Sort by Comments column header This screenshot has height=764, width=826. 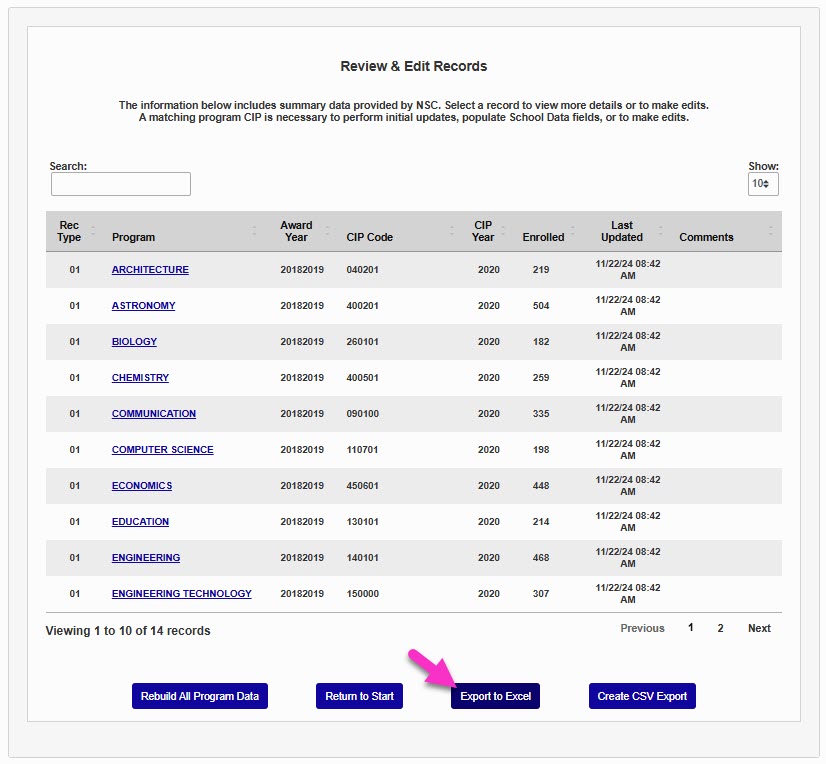click(706, 237)
